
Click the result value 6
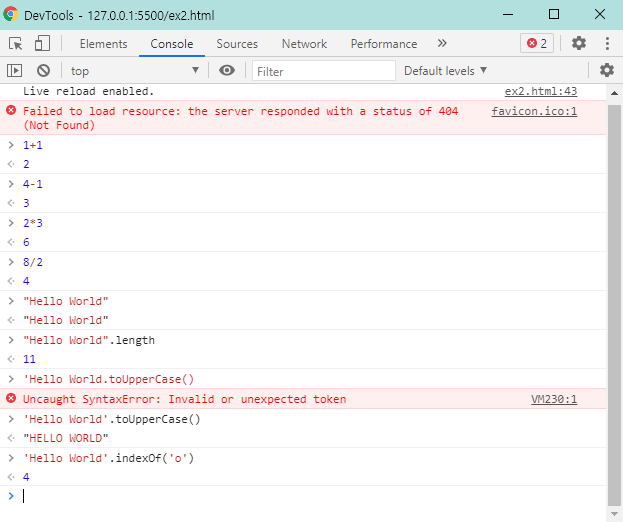pyautogui.click(x=26, y=242)
